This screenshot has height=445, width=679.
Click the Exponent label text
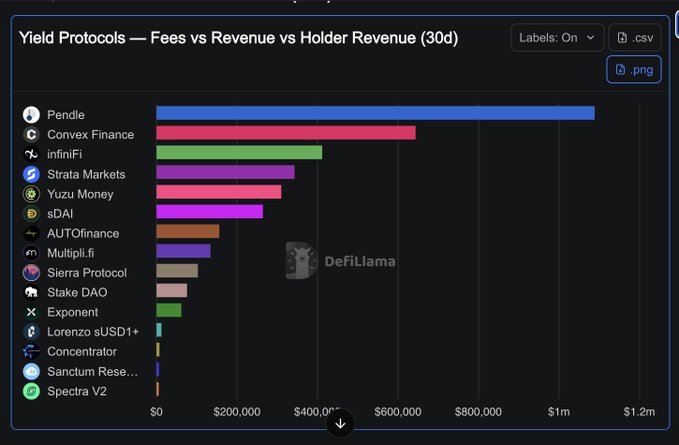point(73,312)
